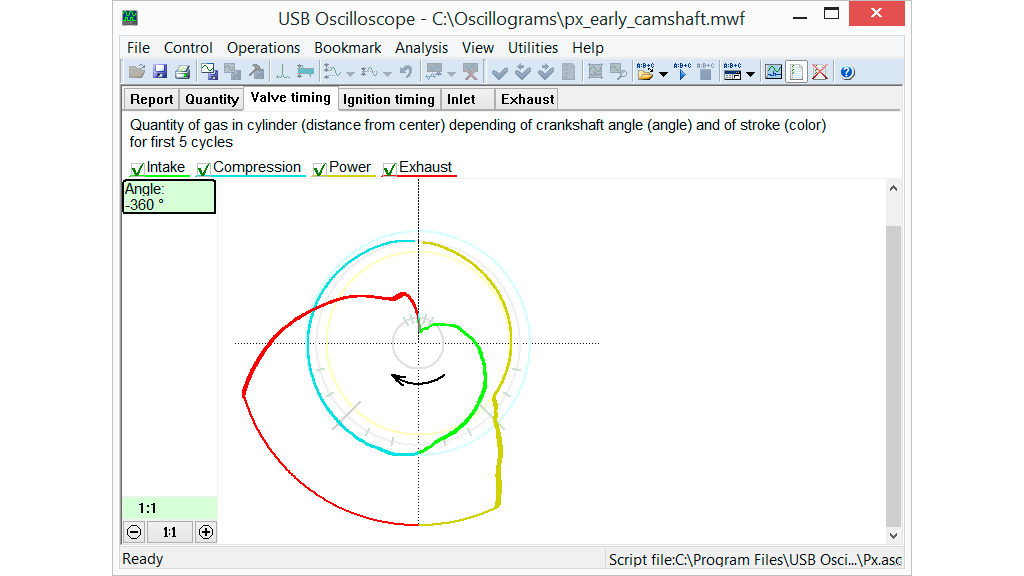
Task: Switch to the Report tab
Action: [x=152, y=99]
